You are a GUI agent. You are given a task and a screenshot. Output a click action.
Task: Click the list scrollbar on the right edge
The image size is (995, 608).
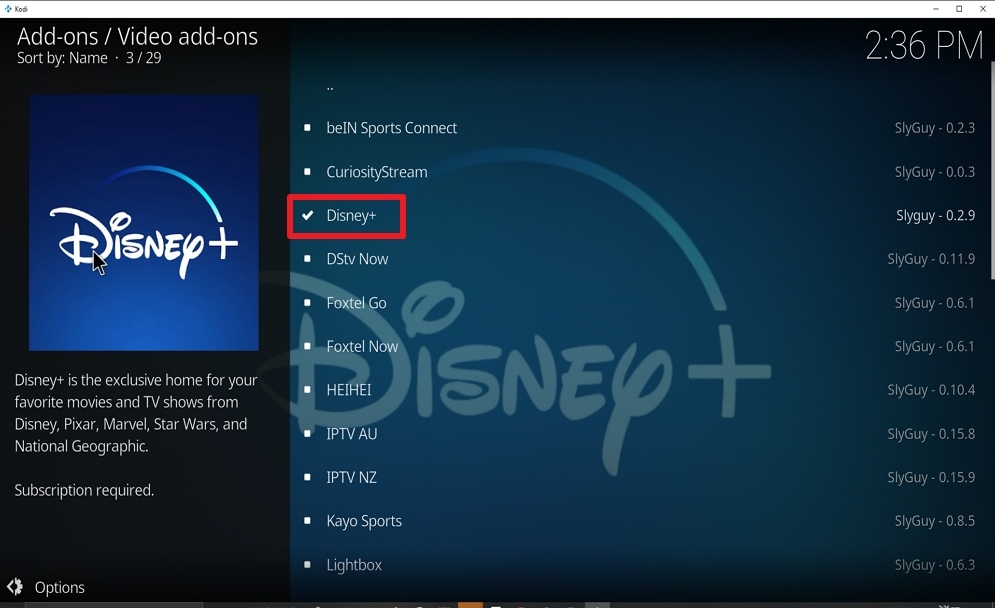(992, 170)
